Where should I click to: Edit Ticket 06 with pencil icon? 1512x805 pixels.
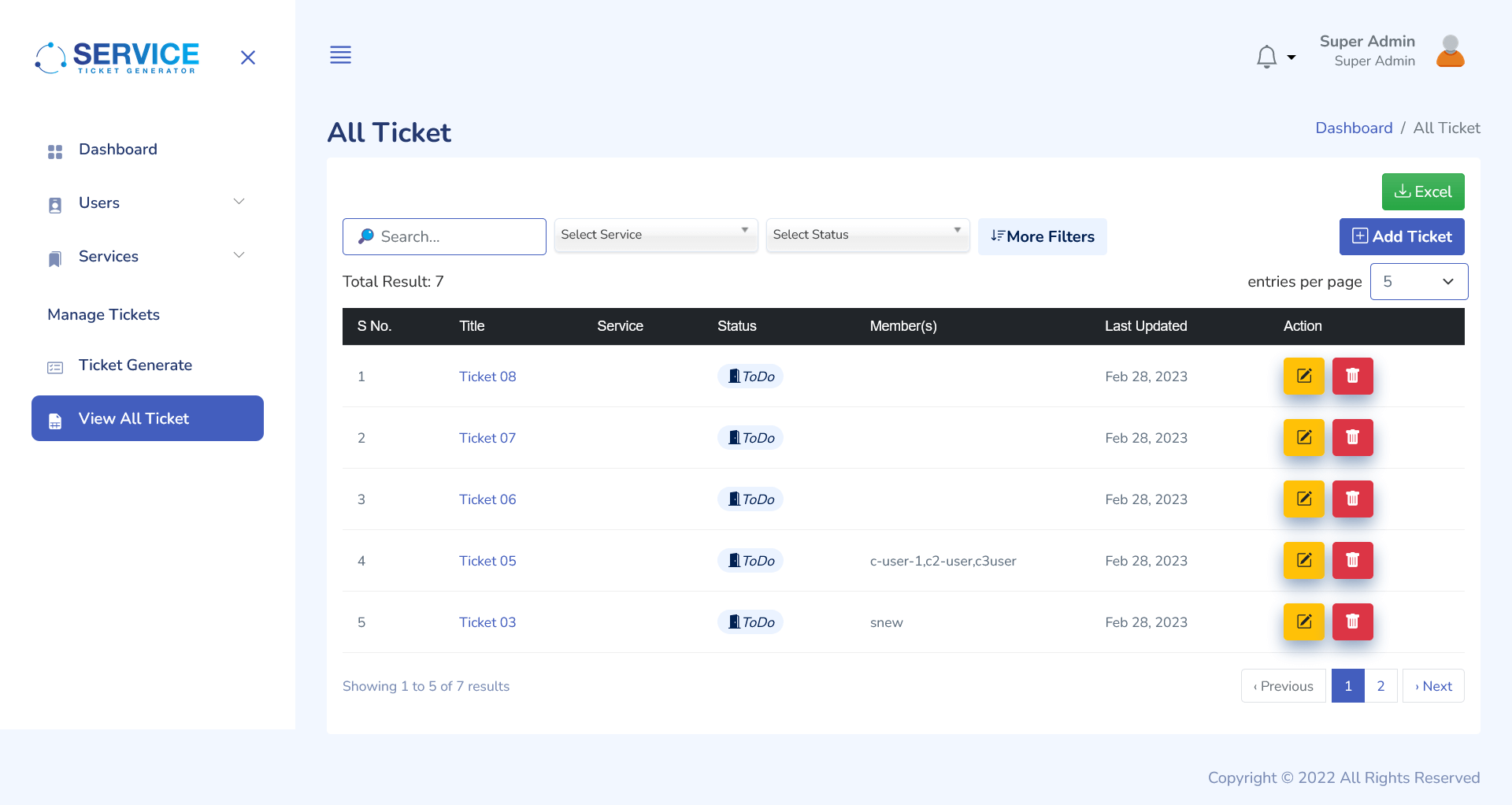(x=1304, y=499)
